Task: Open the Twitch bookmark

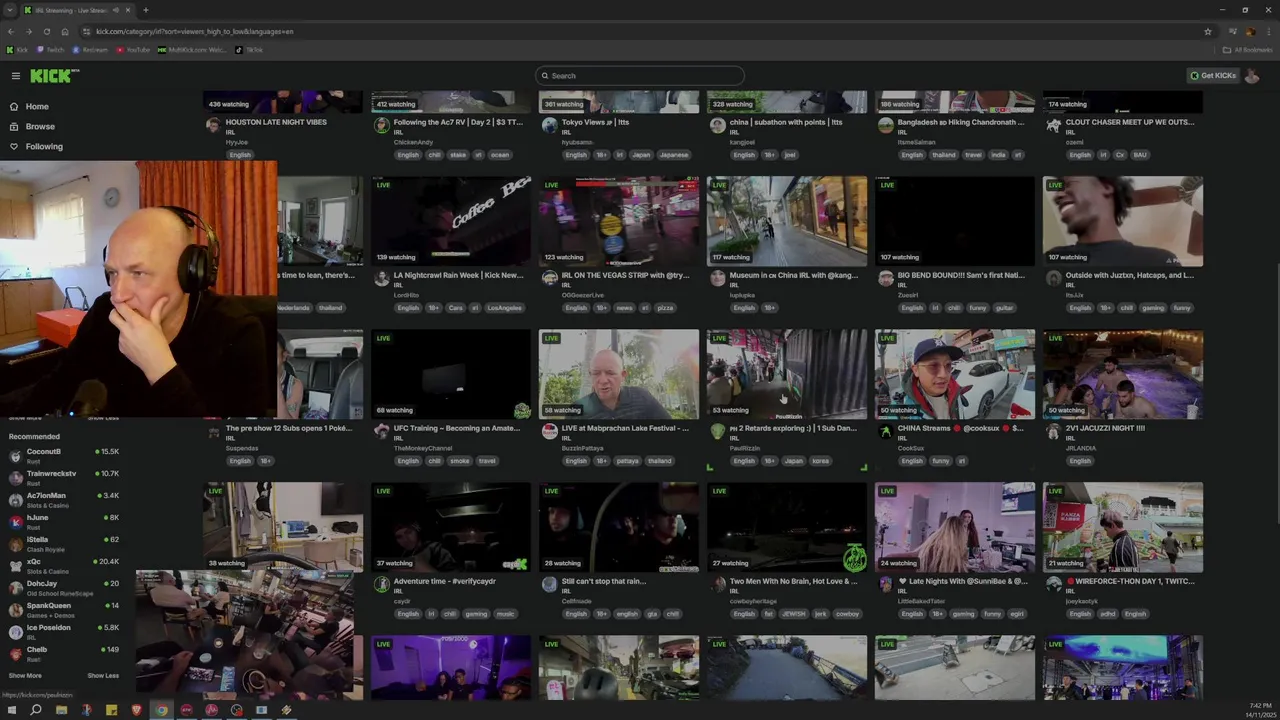Action: coord(51,50)
